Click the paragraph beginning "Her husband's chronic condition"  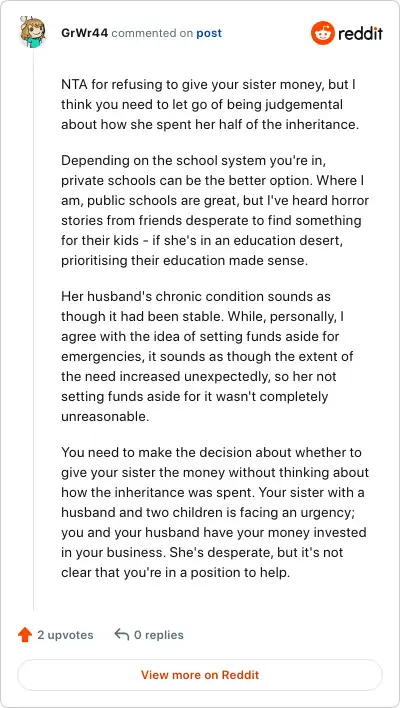(x=207, y=356)
